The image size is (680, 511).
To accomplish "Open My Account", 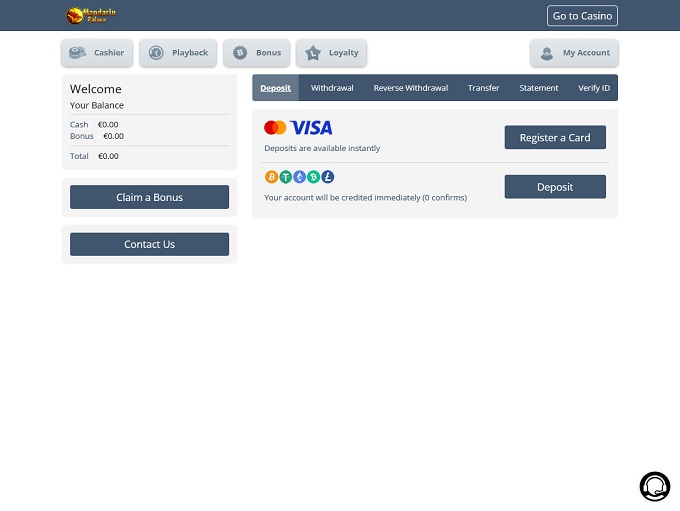I will (574, 53).
